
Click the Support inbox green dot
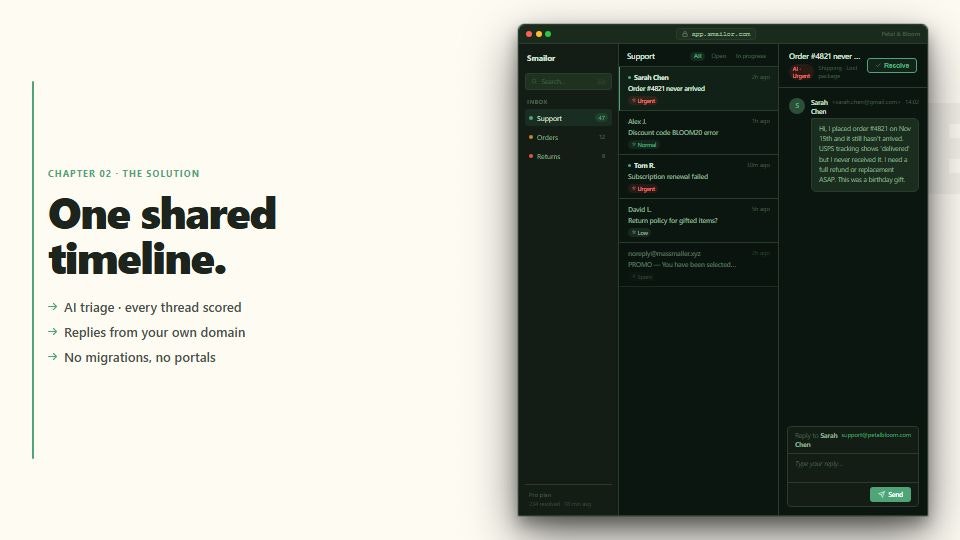point(531,118)
